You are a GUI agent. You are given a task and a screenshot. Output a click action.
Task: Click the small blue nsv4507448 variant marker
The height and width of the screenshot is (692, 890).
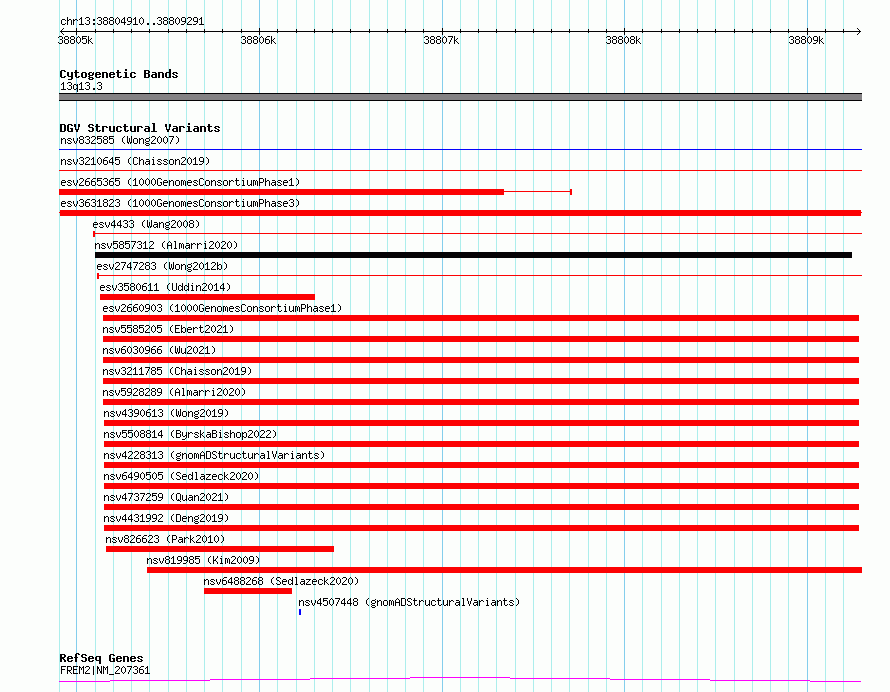click(300, 612)
